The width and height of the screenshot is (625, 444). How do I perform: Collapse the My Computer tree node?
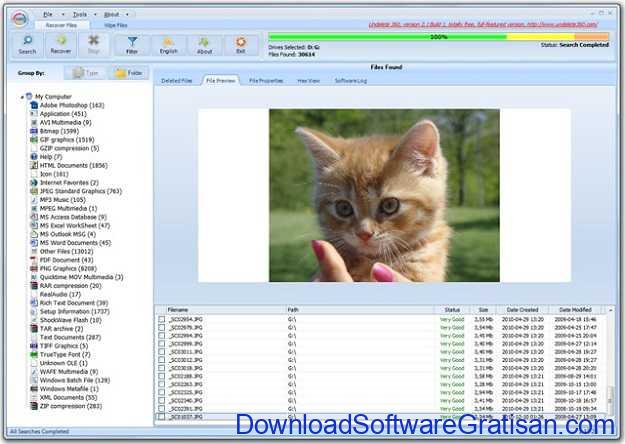point(22,97)
